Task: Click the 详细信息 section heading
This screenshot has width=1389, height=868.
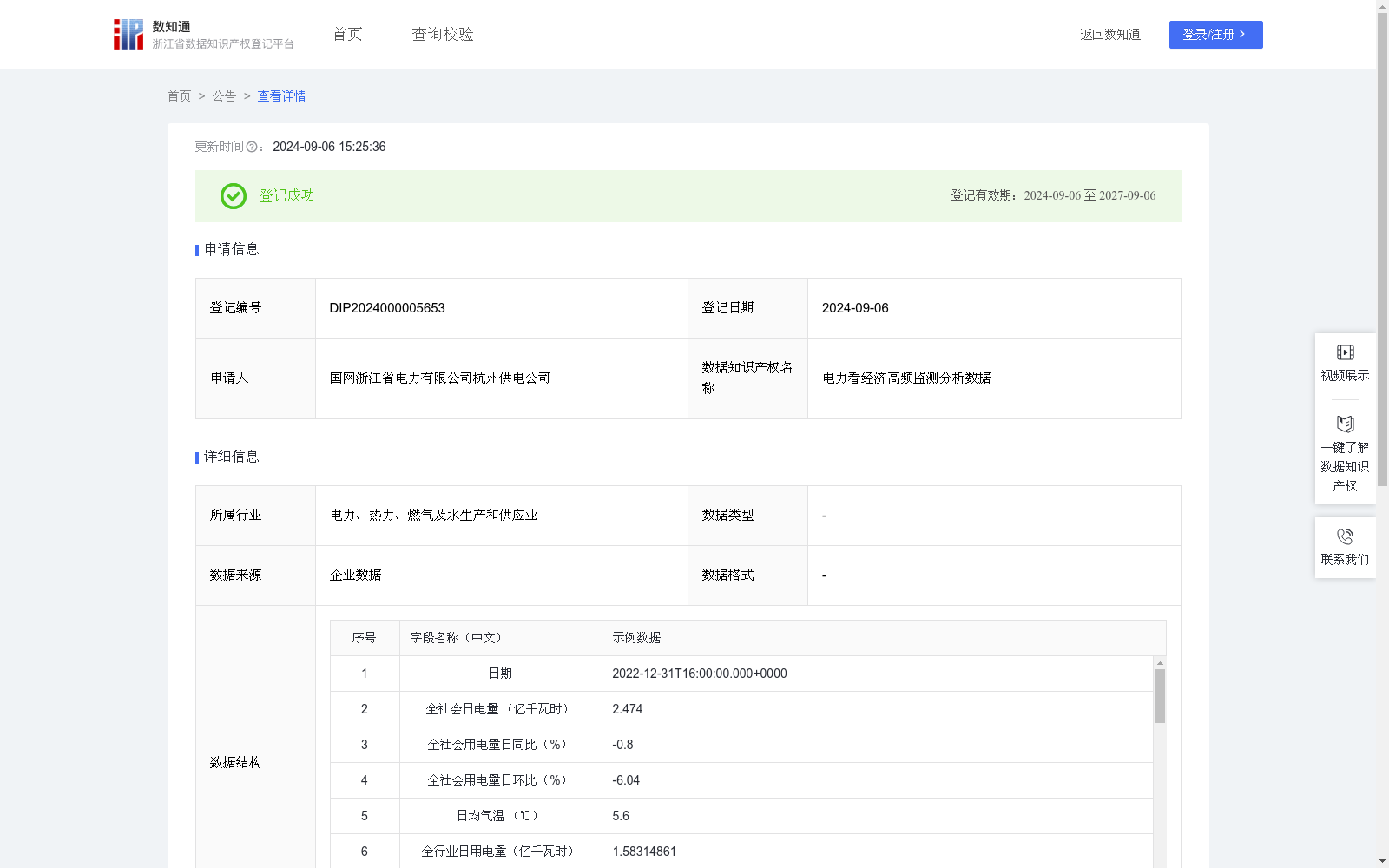Action: [x=232, y=457]
